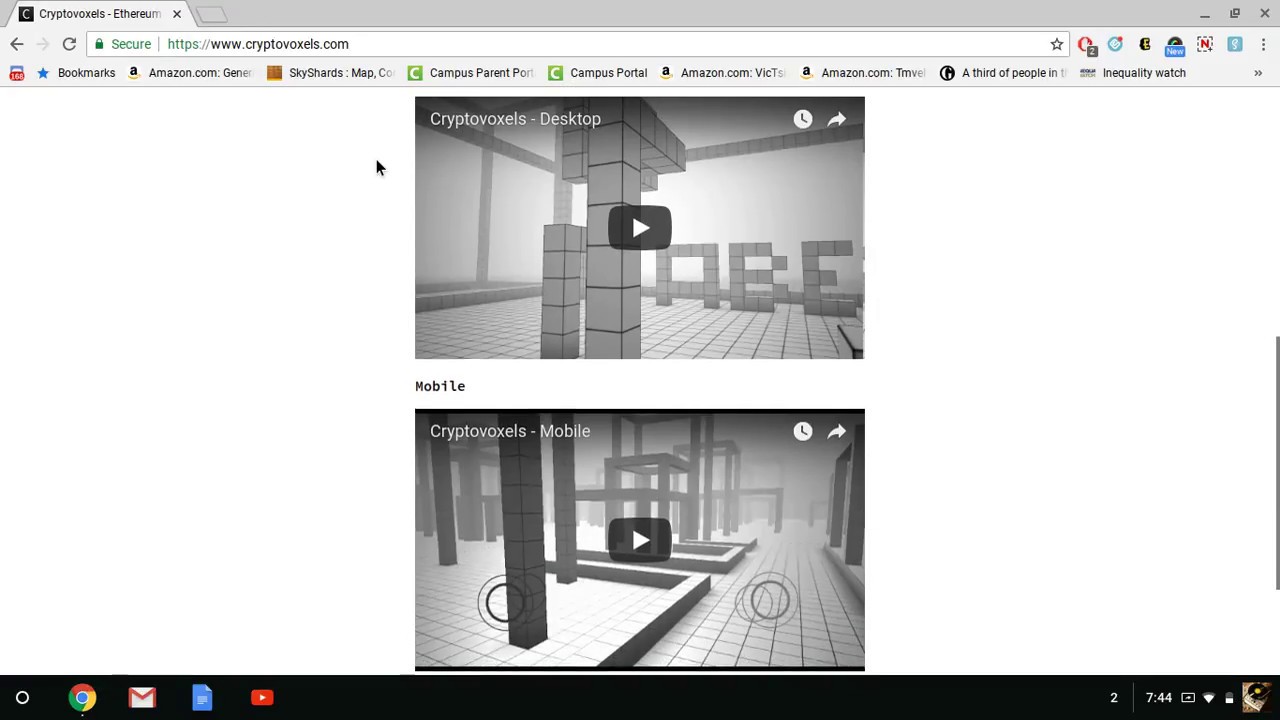Image resolution: width=1280 pixels, height=720 pixels.
Task: Open the user avatar in the tray
Action: pos(1257,697)
